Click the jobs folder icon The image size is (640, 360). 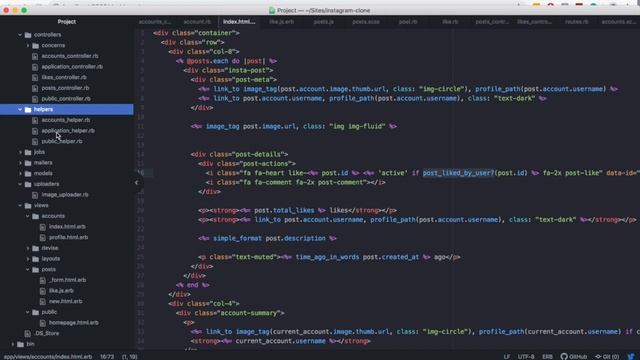(x=28, y=152)
